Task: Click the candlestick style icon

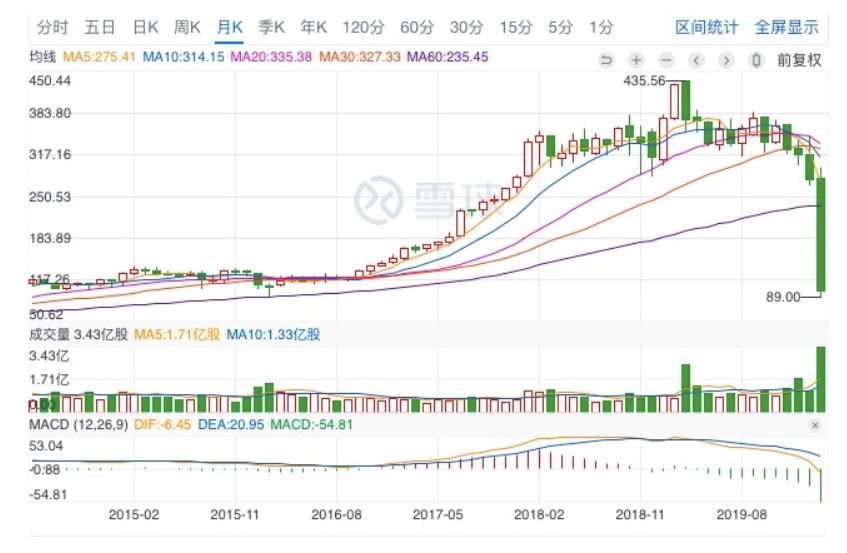Action: (x=756, y=60)
